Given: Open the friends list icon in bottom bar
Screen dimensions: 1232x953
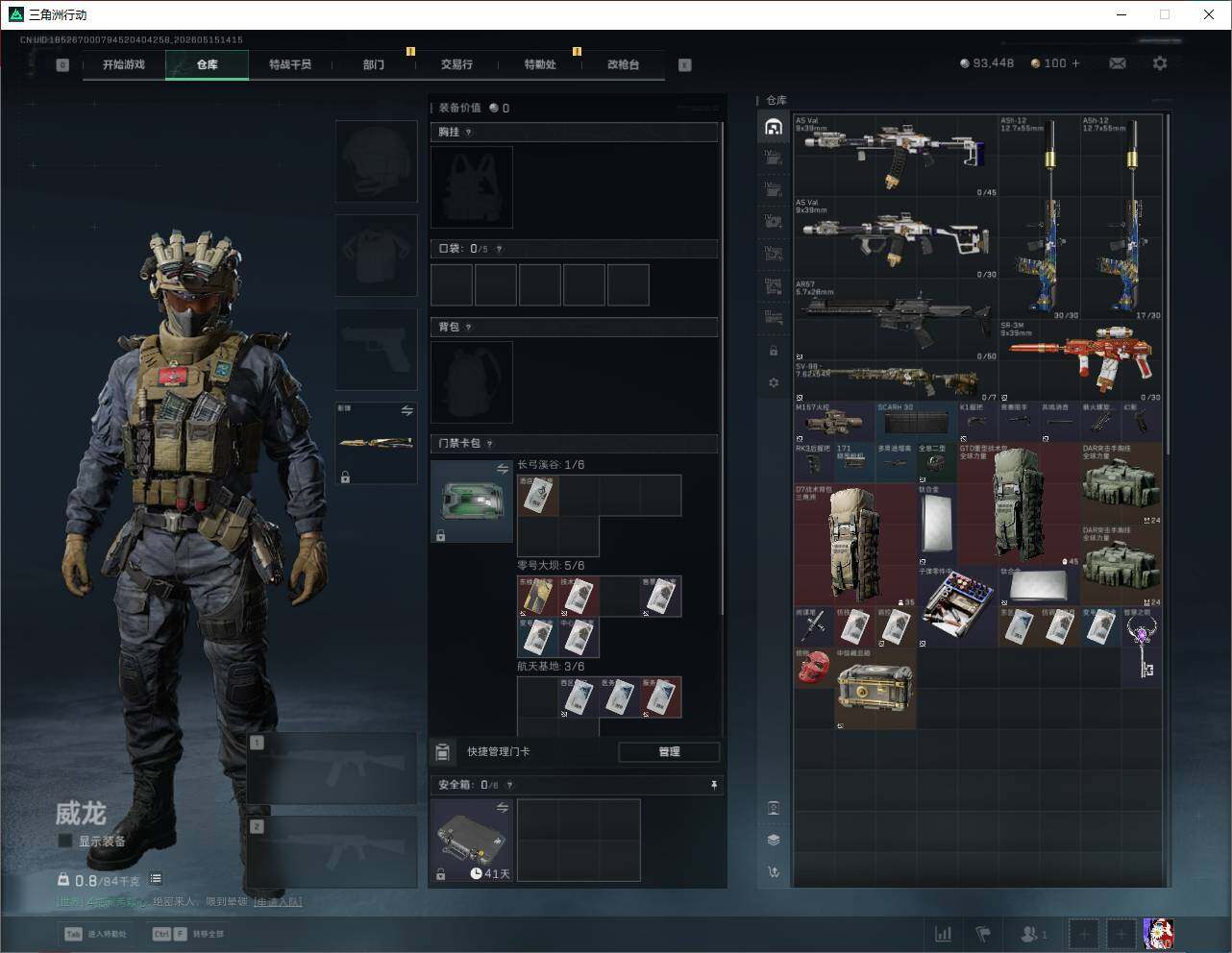Looking at the screenshot, I should tap(1033, 934).
